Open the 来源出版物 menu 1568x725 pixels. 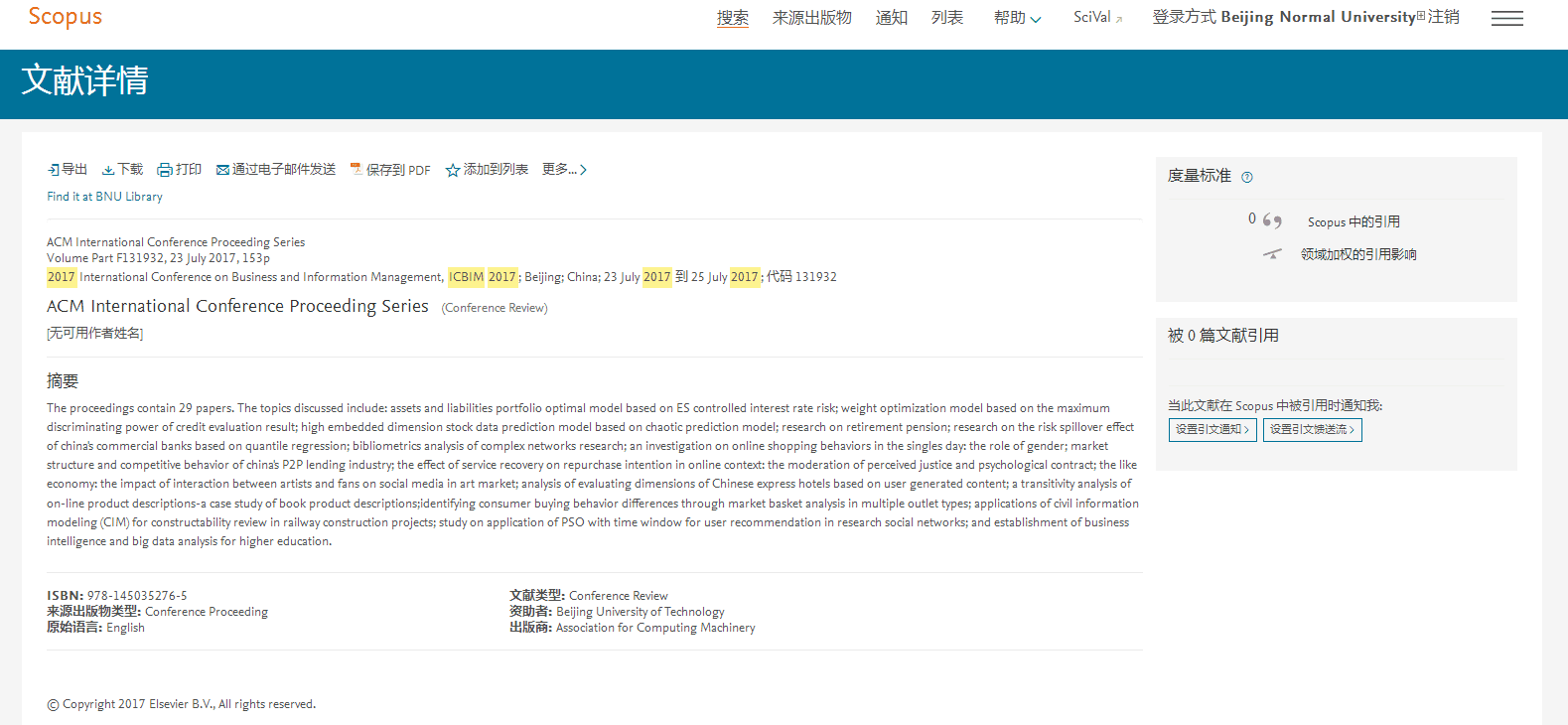click(x=812, y=18)
